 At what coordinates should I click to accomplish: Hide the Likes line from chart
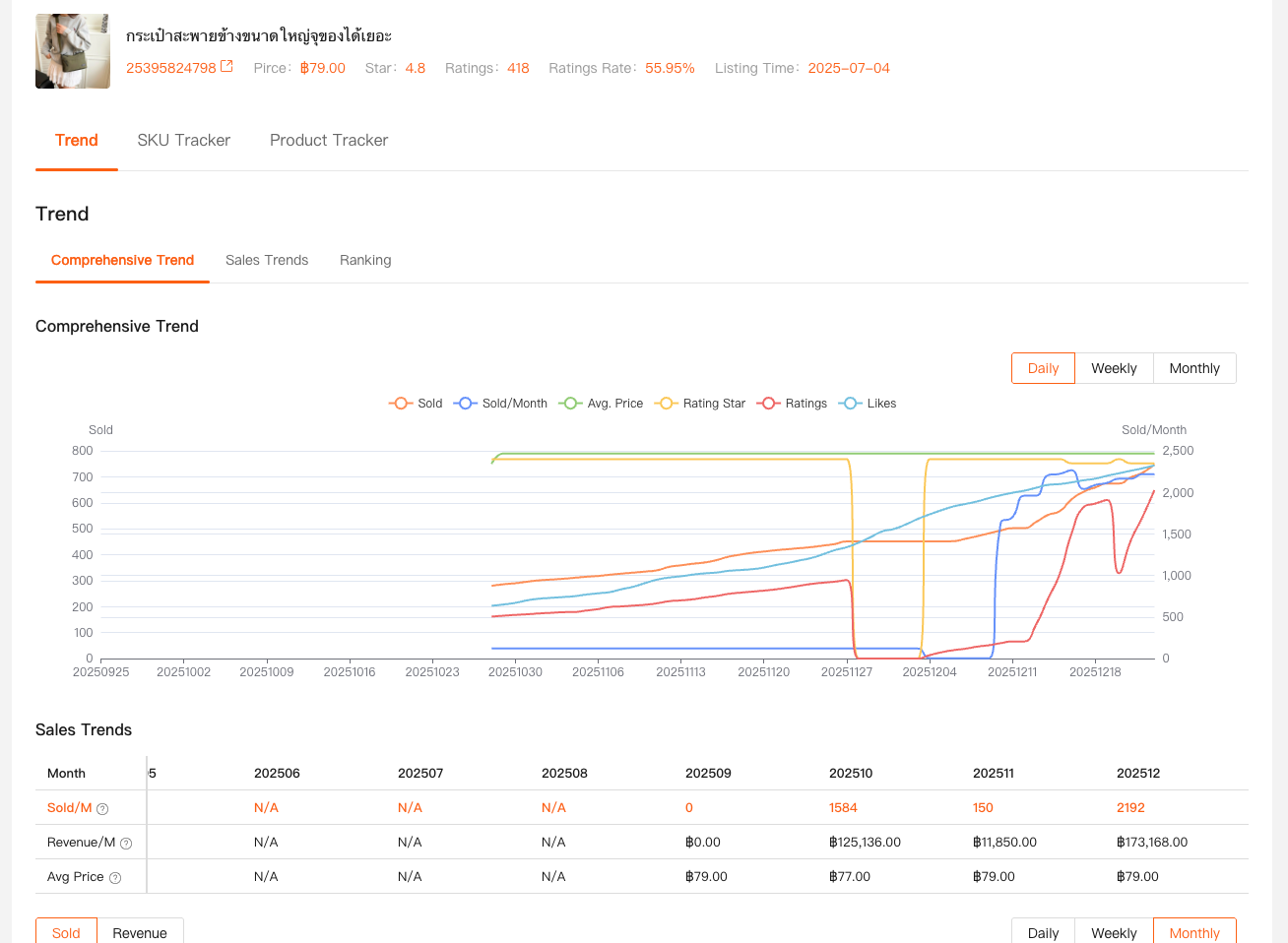[x=869, y=404]
